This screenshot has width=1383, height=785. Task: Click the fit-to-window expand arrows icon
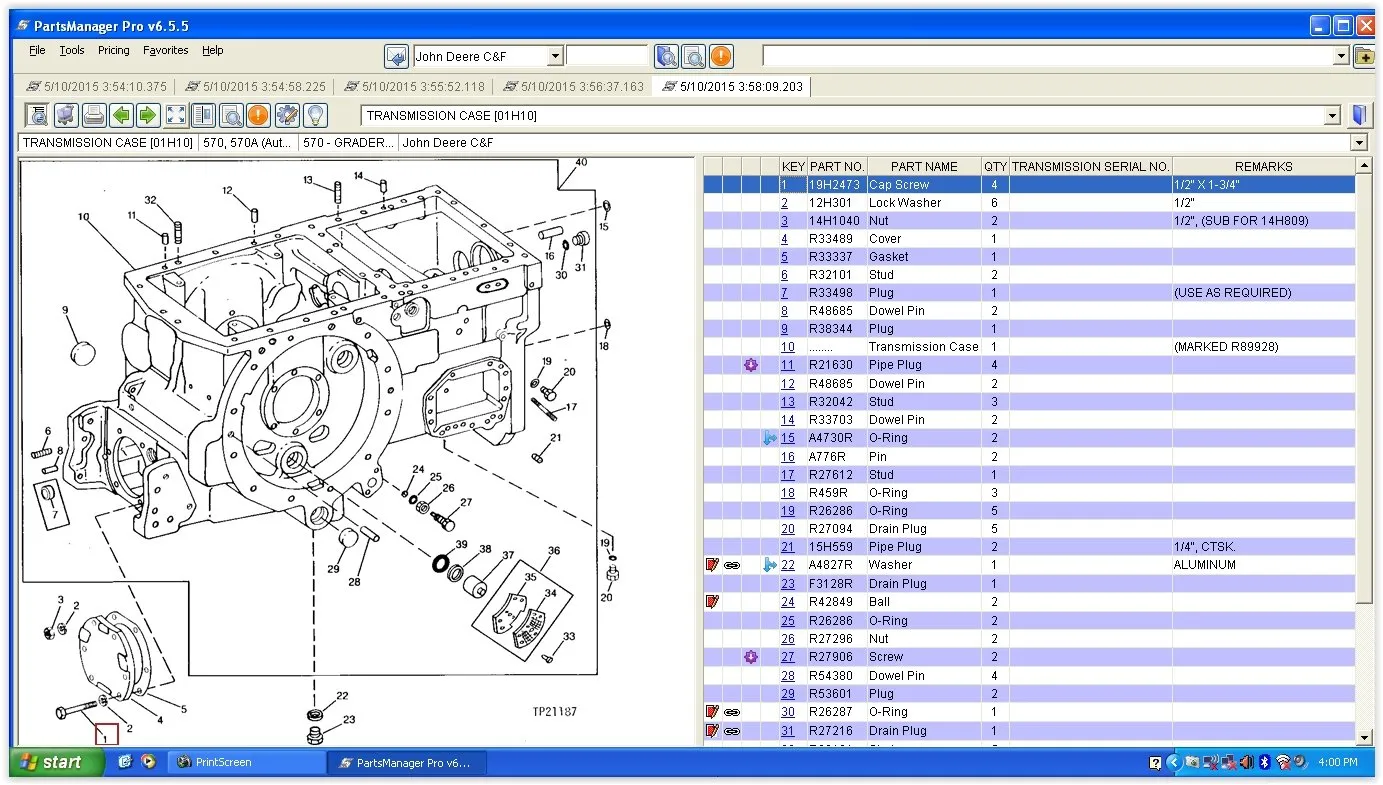point(176,115)
